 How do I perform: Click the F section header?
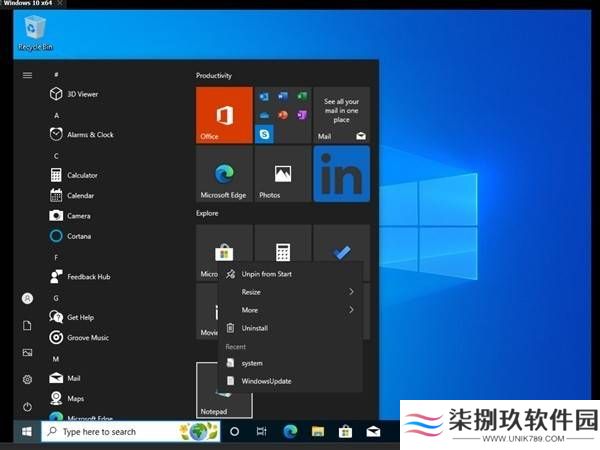pyautogui.click(x=56, y=258)
